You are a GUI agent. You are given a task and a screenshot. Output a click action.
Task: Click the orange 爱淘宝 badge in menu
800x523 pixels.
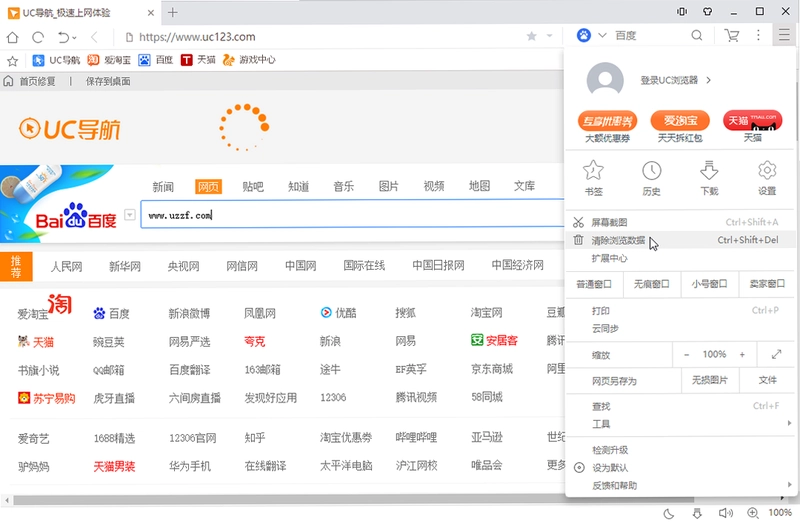click(680, 120)
